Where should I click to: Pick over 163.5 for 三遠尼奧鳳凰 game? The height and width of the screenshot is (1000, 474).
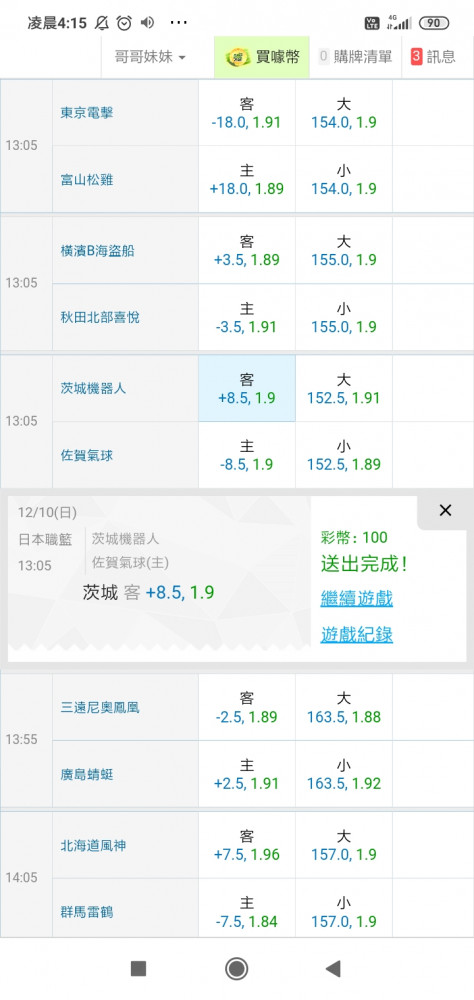pyautogui.click(x=344, y=707)
